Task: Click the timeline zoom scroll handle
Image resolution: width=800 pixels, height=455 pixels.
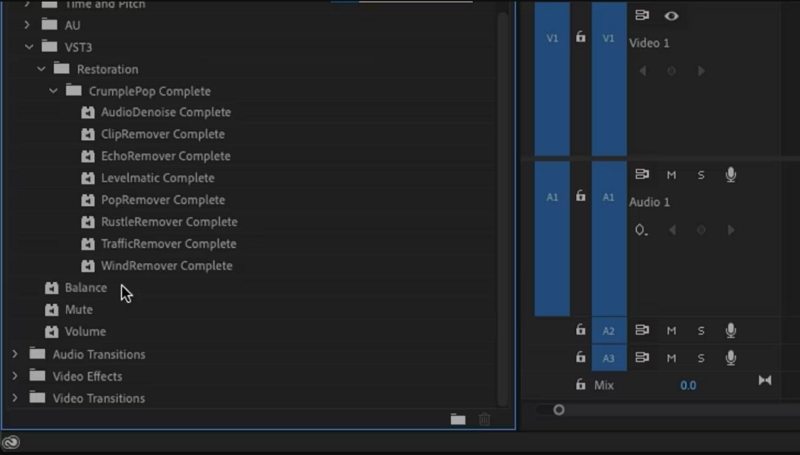Action: coord(559,410)
